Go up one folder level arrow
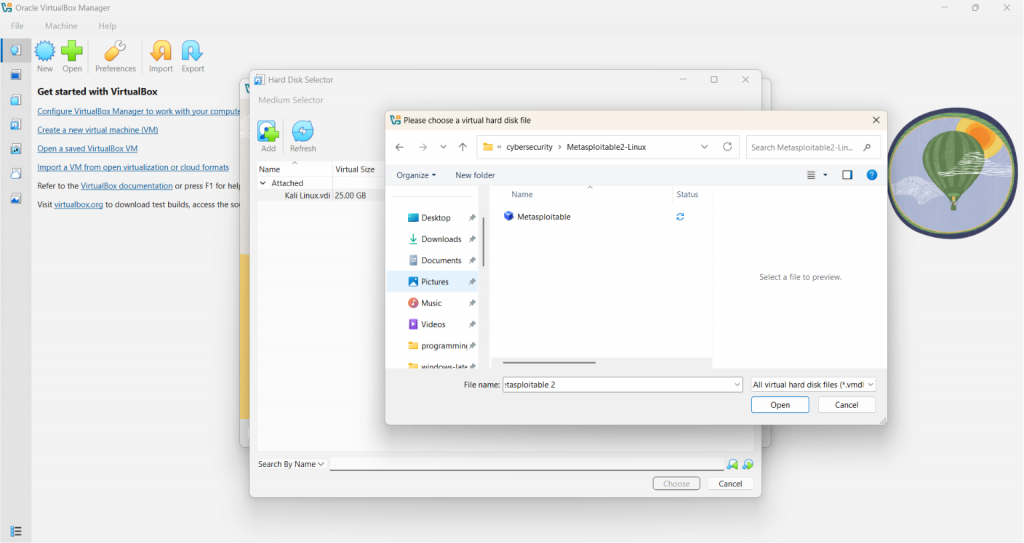This screenshot has width=1024, height=543. [462, 147]
